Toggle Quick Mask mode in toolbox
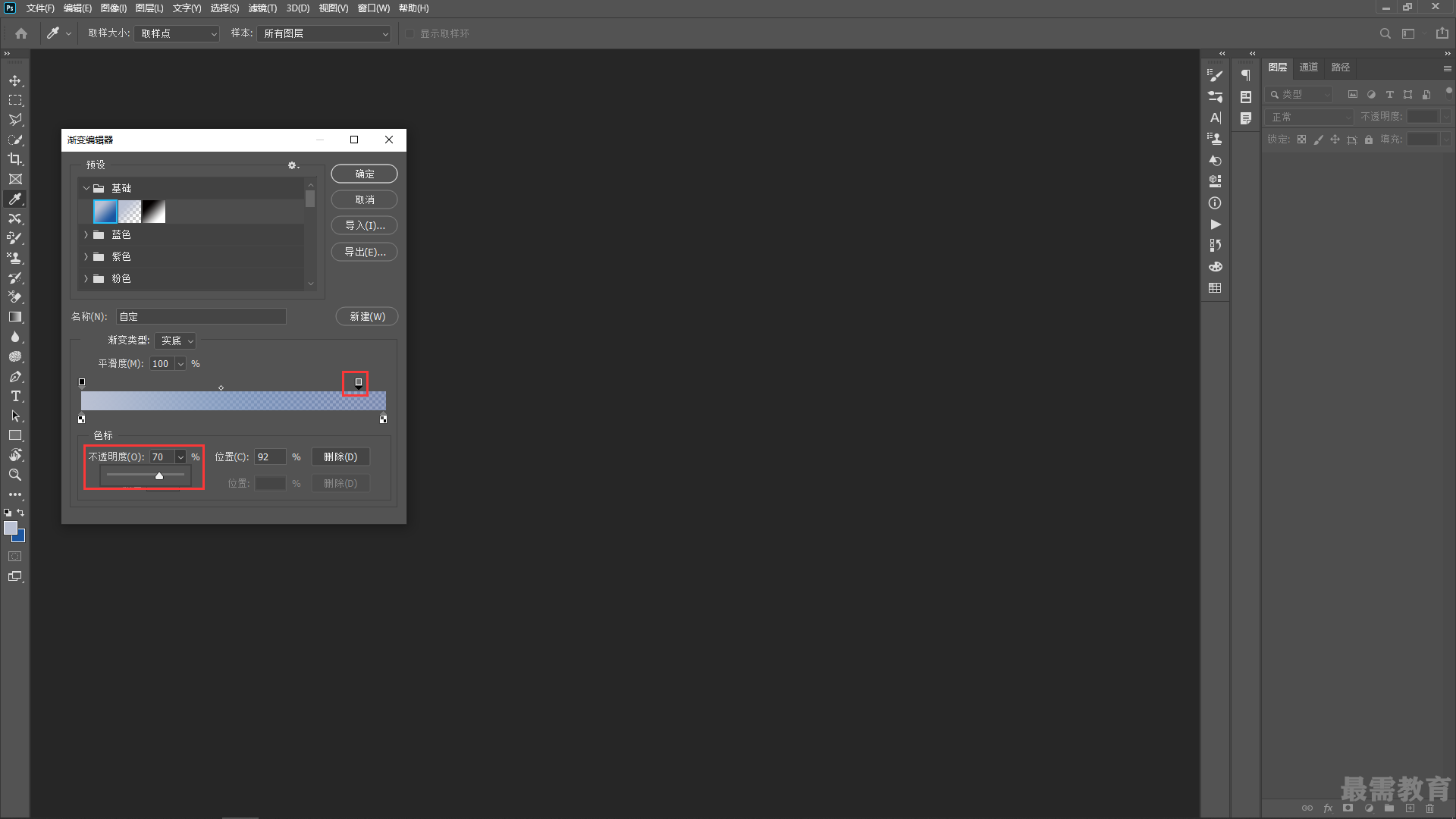Screen dimensions: 1456x819 coord(15,556)
